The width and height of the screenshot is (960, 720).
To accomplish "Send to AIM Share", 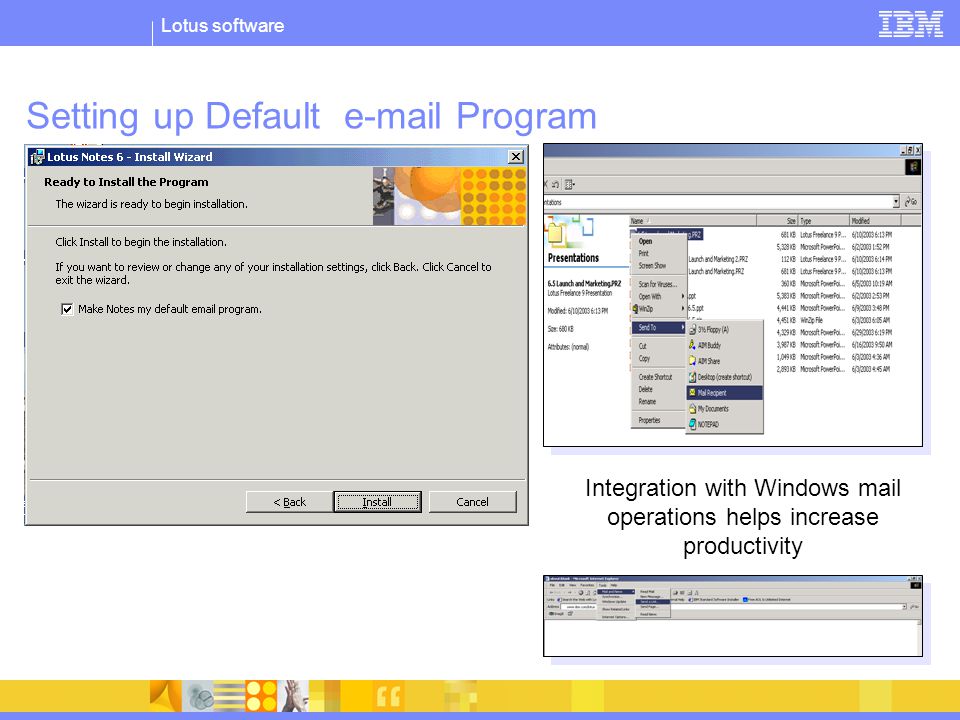I will (725, 361).
